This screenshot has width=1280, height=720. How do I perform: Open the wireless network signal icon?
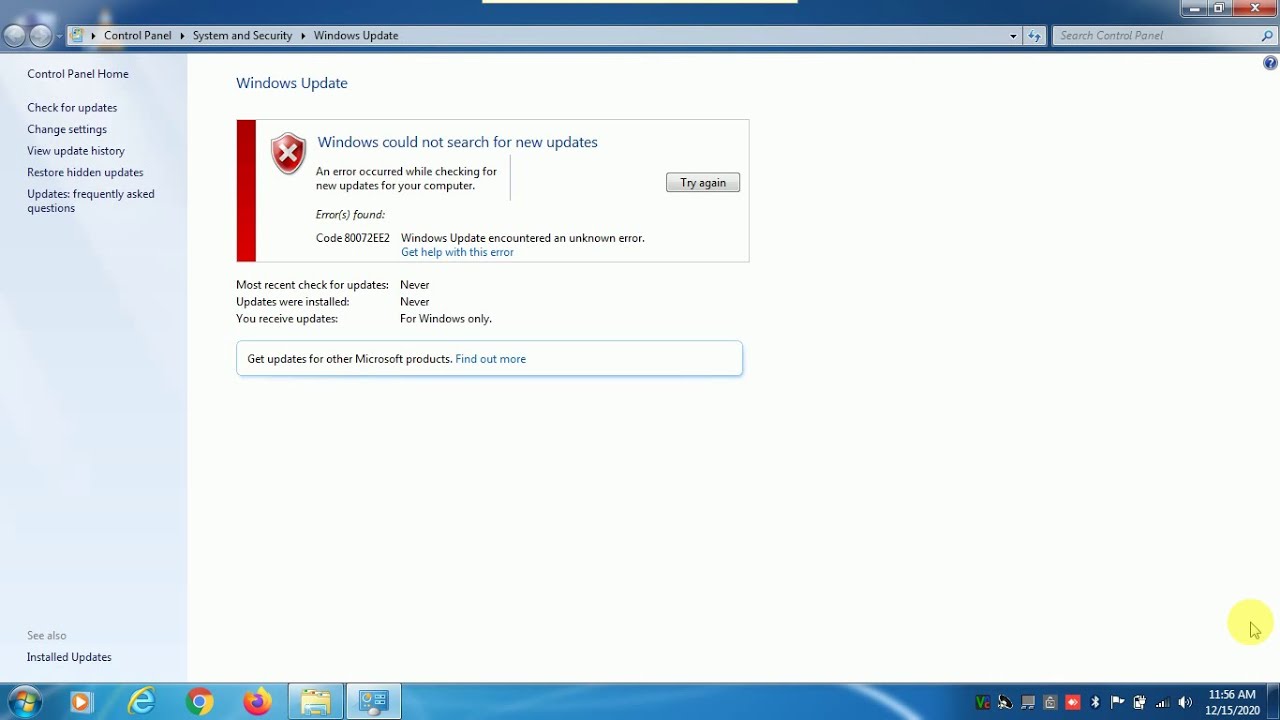[1162, 703]
